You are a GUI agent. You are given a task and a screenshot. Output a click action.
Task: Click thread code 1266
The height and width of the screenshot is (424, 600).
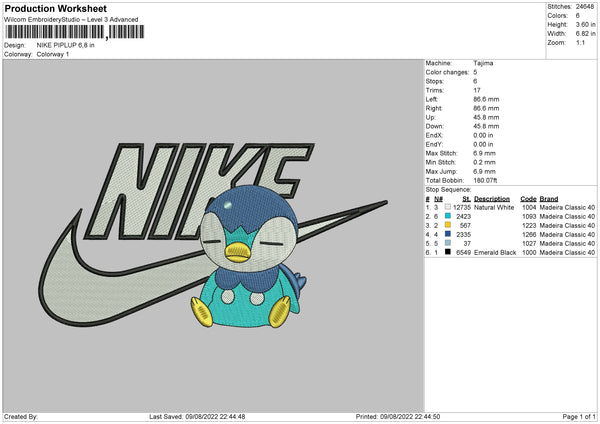tap(529, 235)
